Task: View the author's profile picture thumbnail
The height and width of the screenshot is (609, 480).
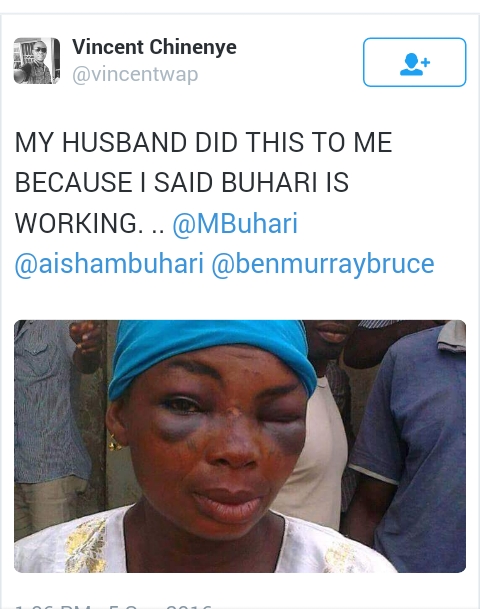Action: (x=37, y=61)
